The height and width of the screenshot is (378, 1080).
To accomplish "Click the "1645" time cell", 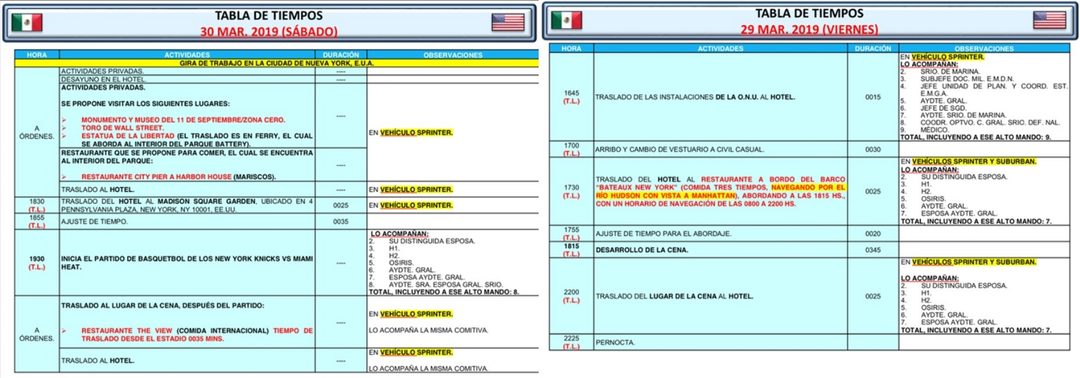I will point(571,97).
